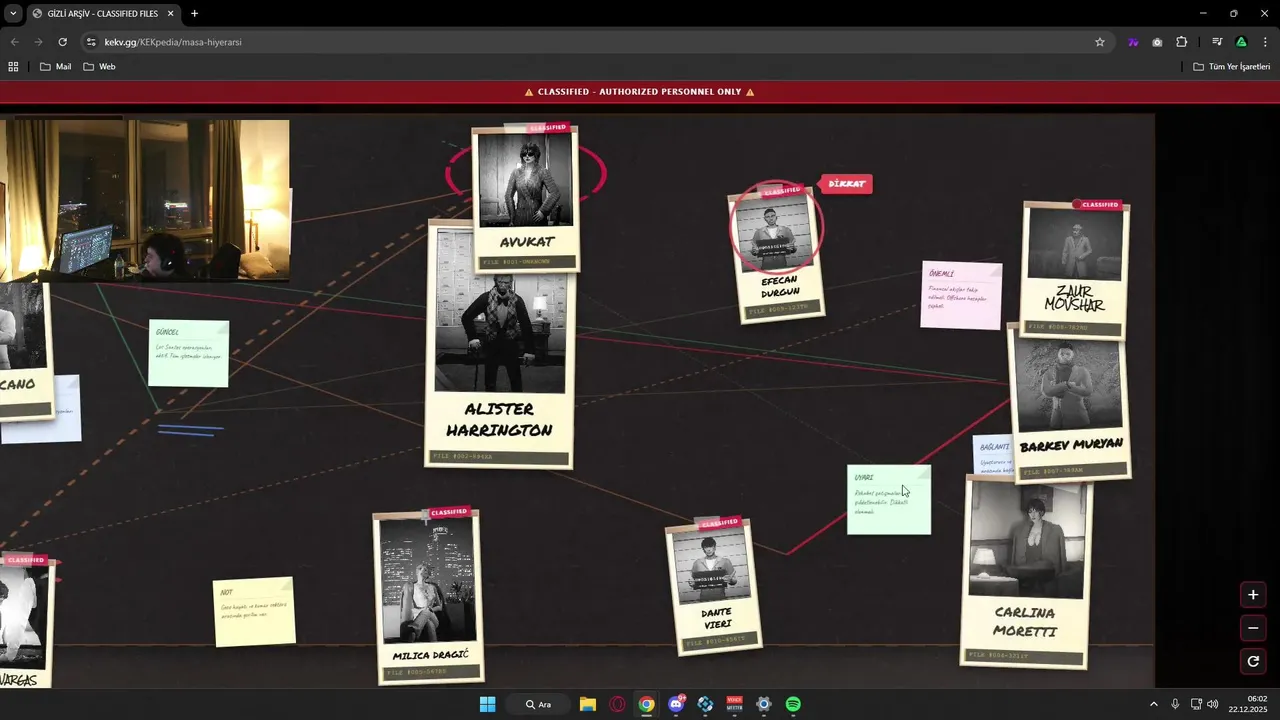Open the 7TV extension icon
Screen dimensions: 1280x720
1133,42
